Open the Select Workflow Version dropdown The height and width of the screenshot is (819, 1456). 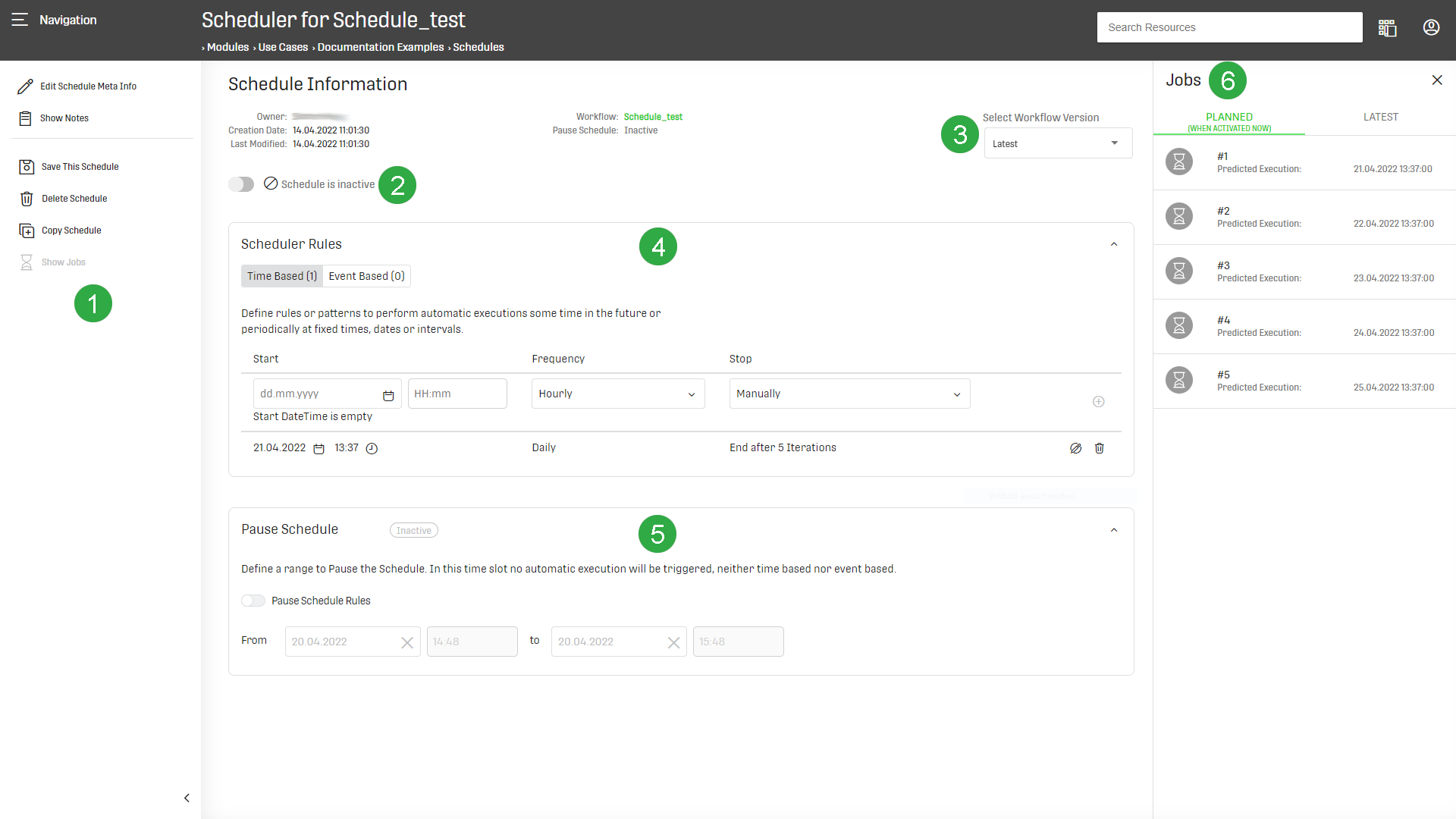(x=1057, y=143)
